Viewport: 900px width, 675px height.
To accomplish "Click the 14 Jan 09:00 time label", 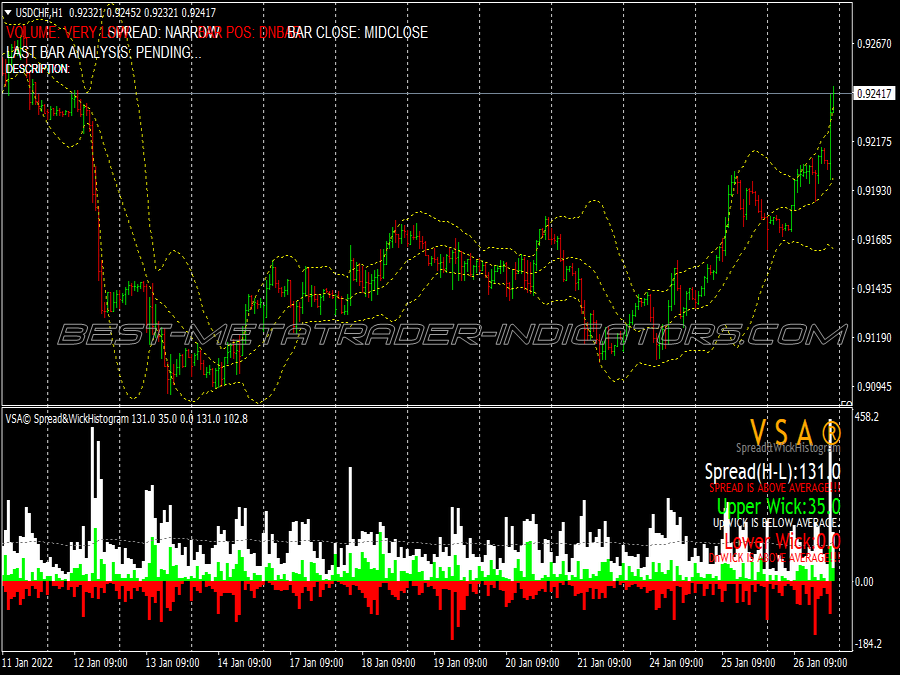I will coord(245,662).
